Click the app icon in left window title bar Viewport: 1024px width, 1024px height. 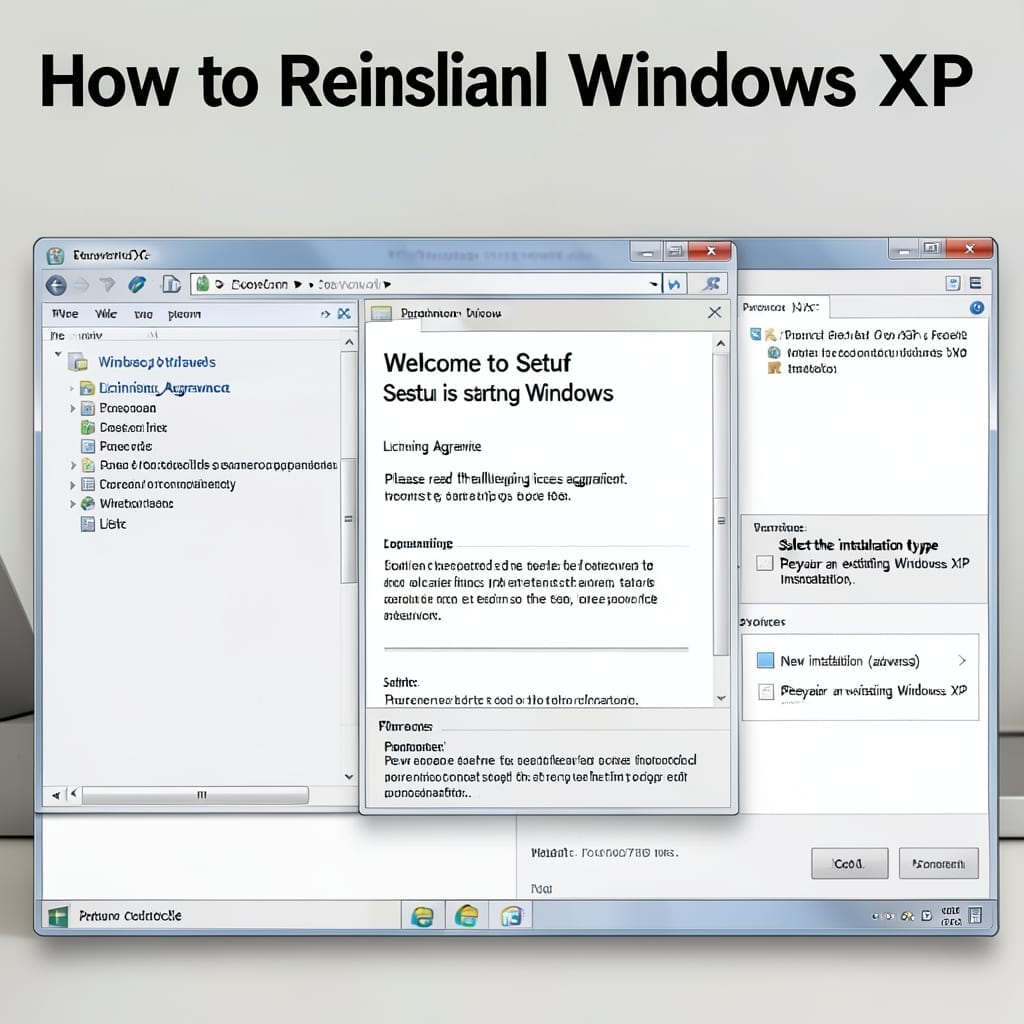(x=56, y=255)
